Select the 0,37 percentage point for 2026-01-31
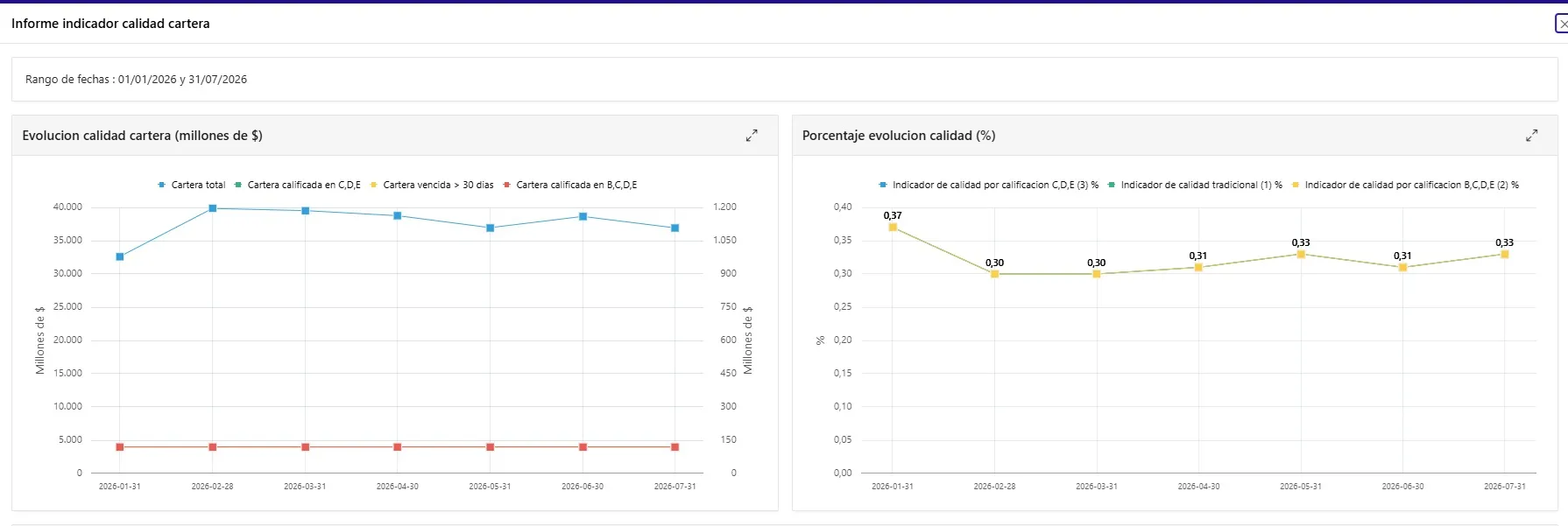The height and width of the screenshot is (526, 1568). [893, 228]
